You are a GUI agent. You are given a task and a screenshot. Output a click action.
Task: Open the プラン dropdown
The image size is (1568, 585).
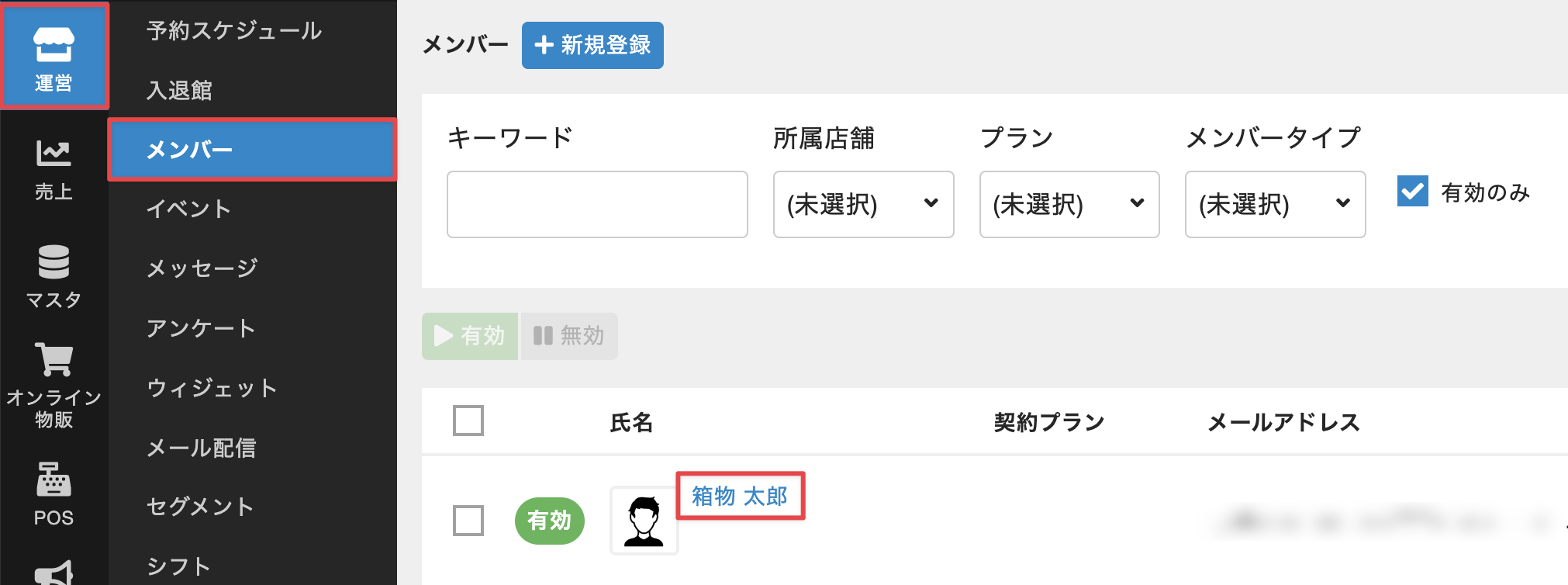point(1069,204)
